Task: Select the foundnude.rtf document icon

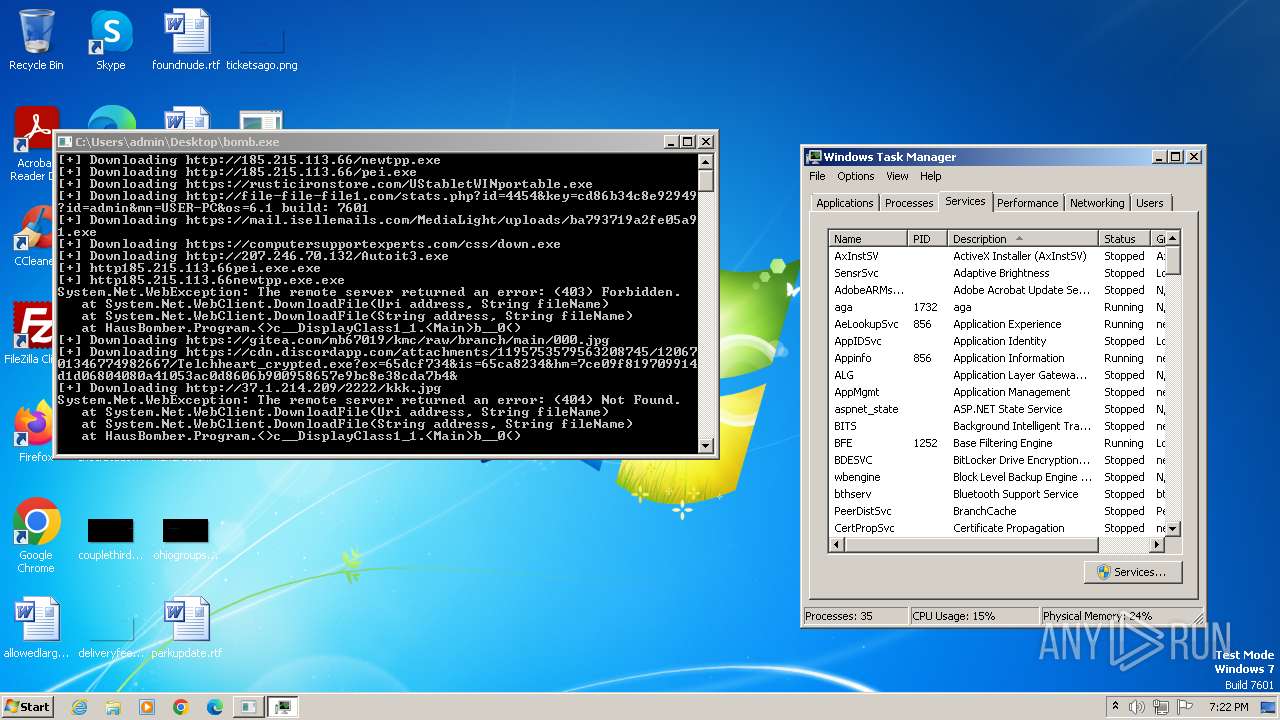Action: [x=186, y=40]
